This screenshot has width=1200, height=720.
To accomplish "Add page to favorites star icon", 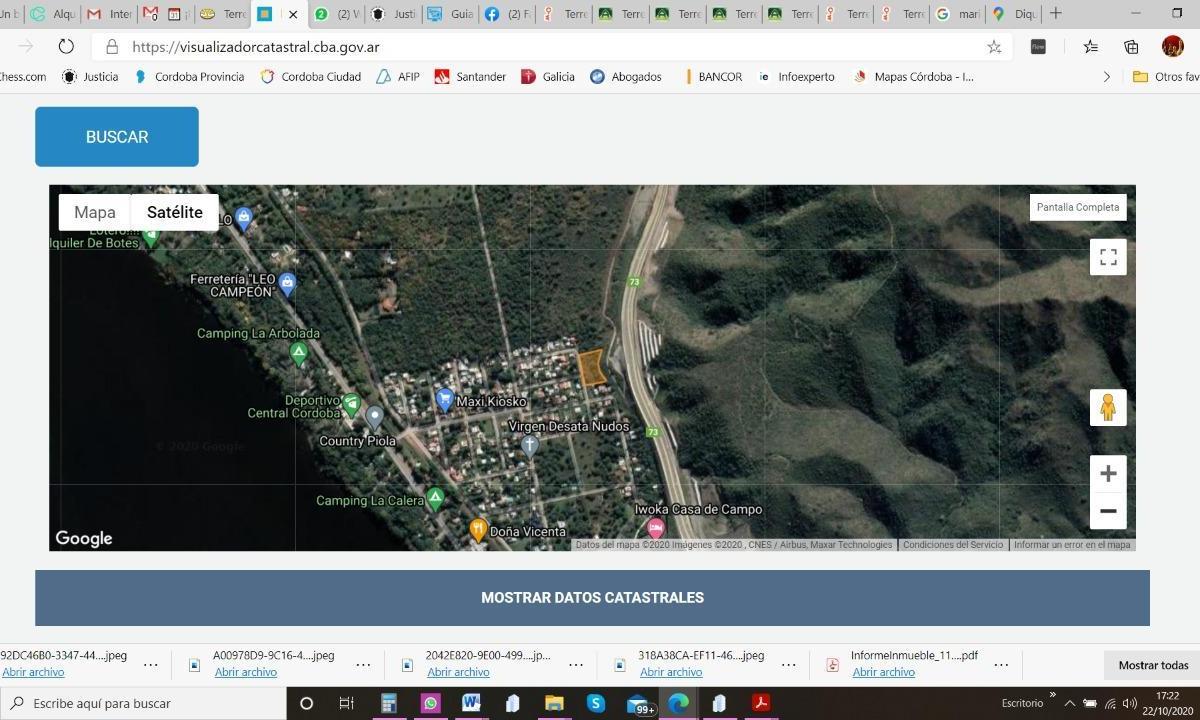I will (994, 47).
